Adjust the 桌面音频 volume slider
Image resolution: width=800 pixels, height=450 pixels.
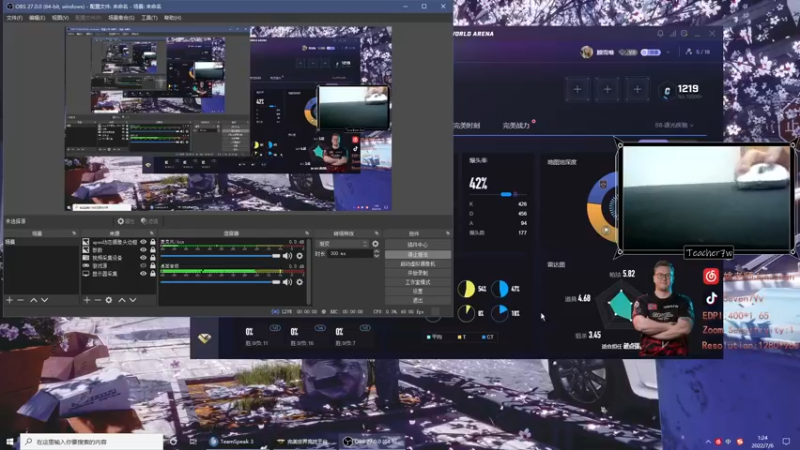click(220, 282)
